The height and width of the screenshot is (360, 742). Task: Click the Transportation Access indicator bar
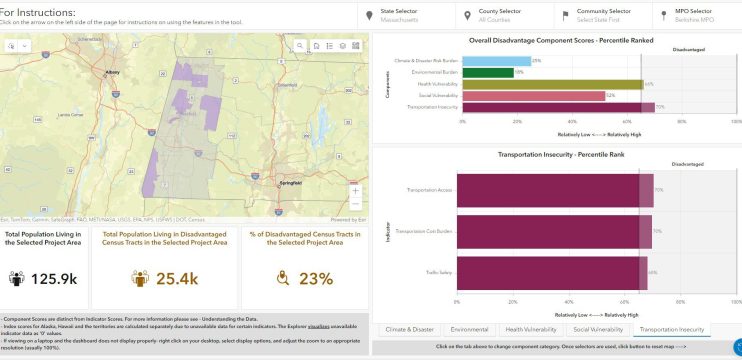point(555,190)
